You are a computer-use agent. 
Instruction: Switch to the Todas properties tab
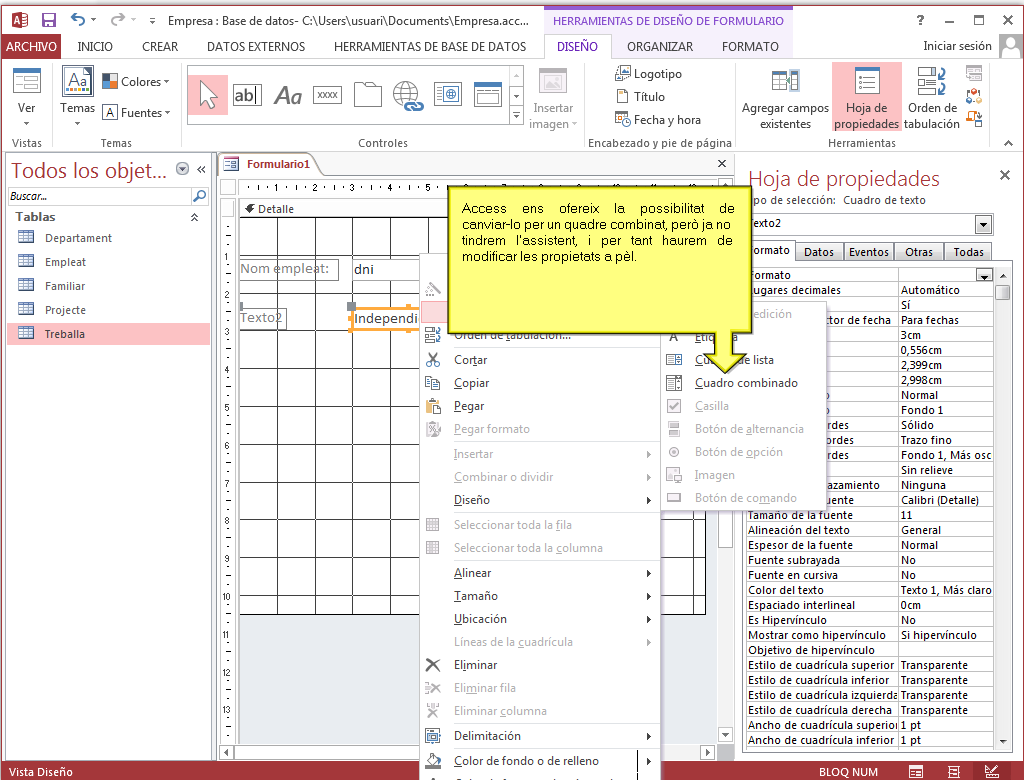[x=968, y=252]
